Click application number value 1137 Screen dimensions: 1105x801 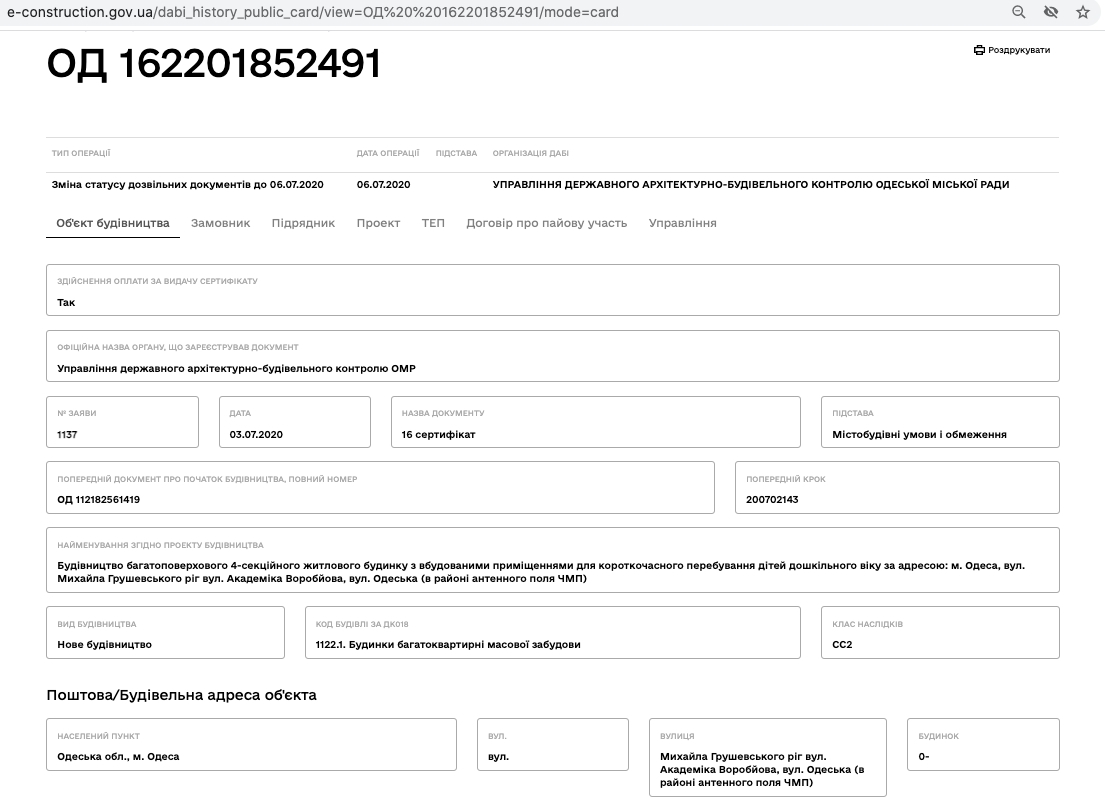tap(67, 435)
